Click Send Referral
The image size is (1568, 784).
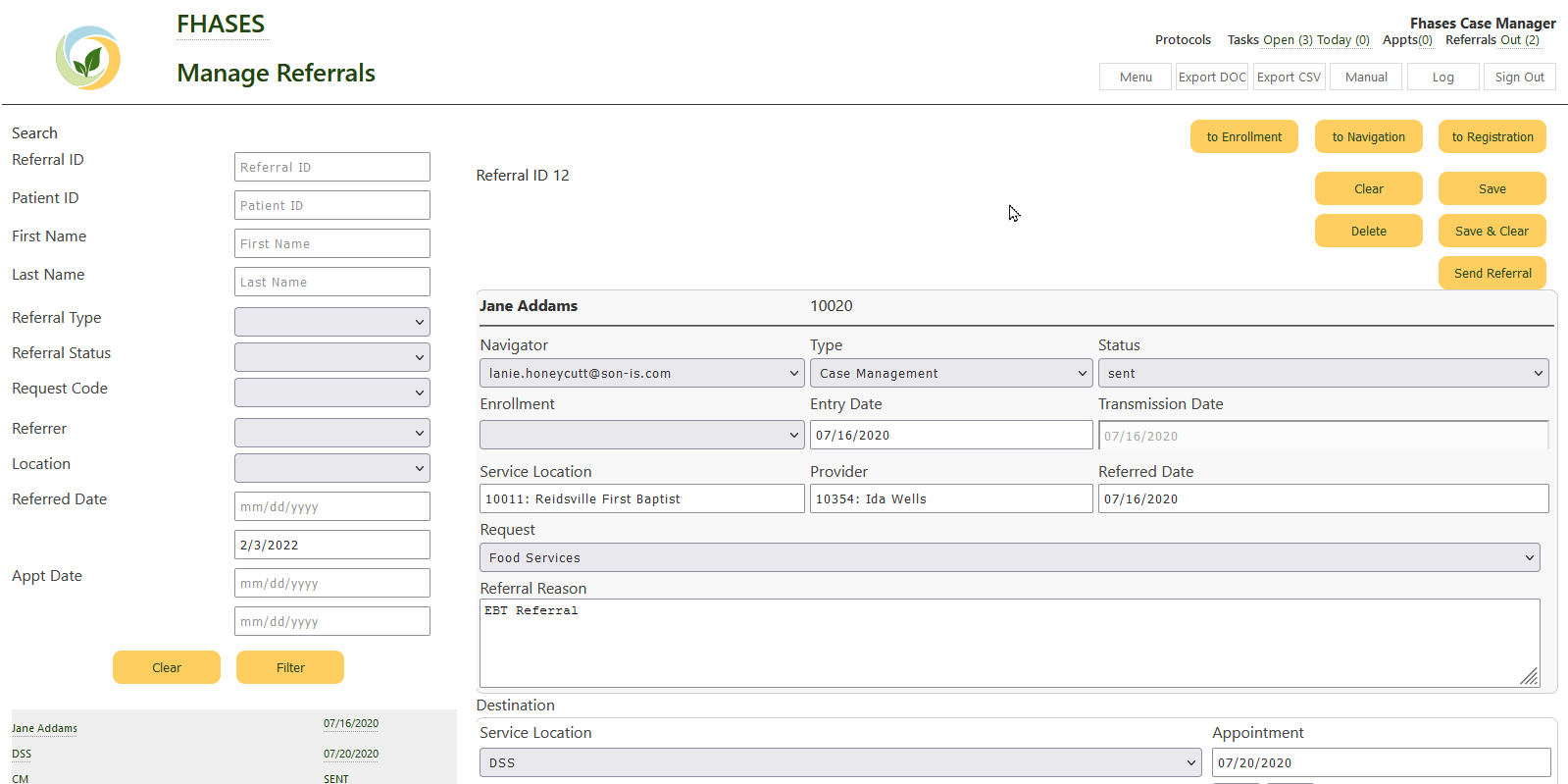pos(1492,273)
